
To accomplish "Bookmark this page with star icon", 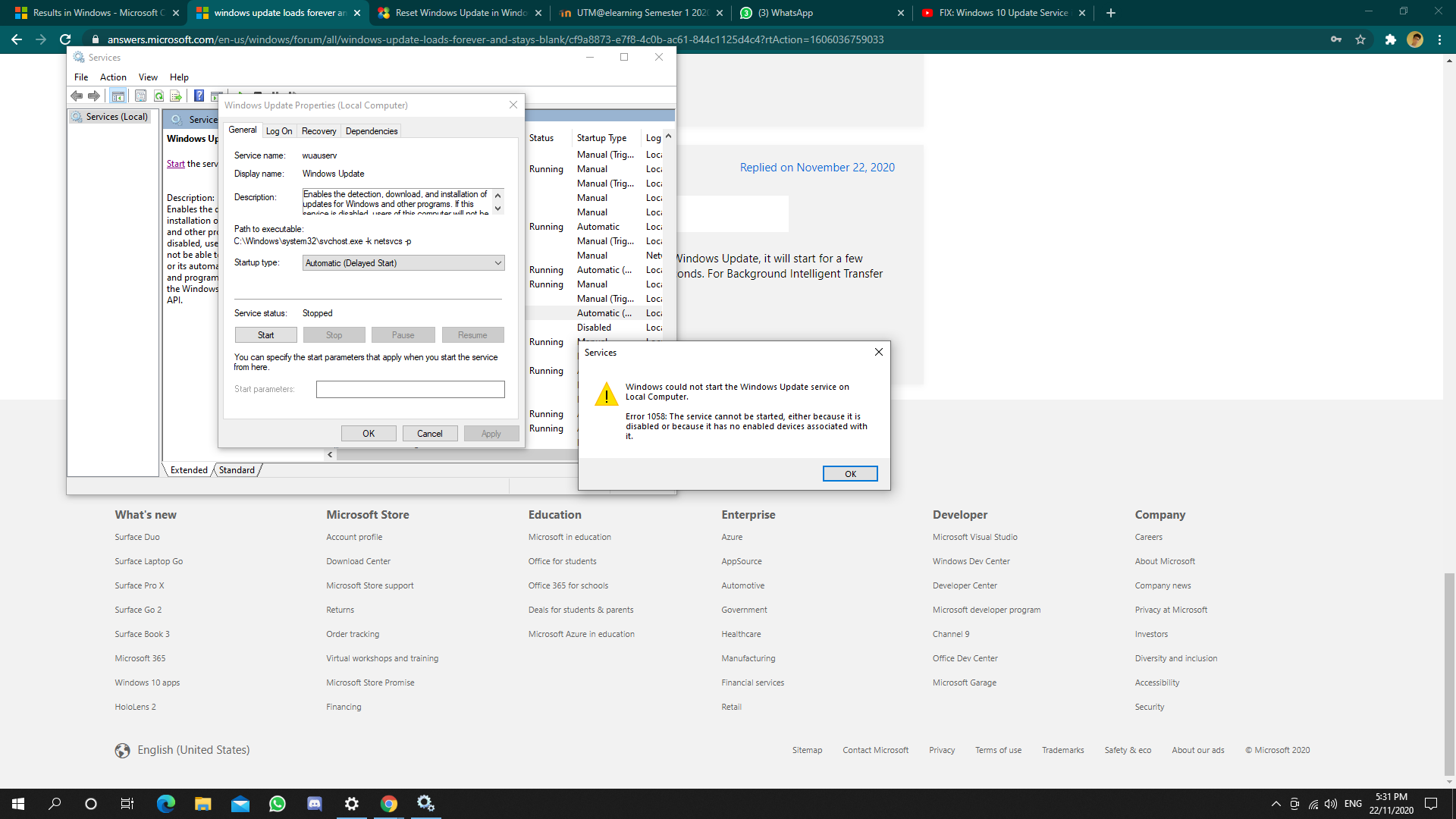I will (x=1360, y=39).
